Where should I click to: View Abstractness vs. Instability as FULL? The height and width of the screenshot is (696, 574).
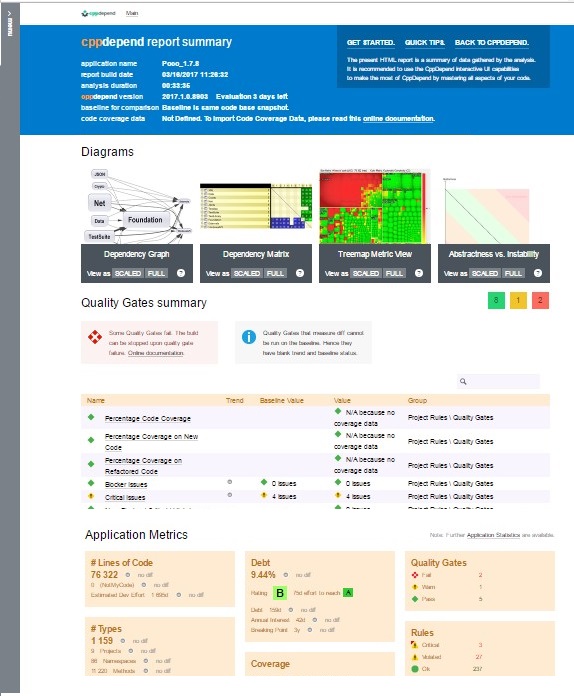(513, 273)
